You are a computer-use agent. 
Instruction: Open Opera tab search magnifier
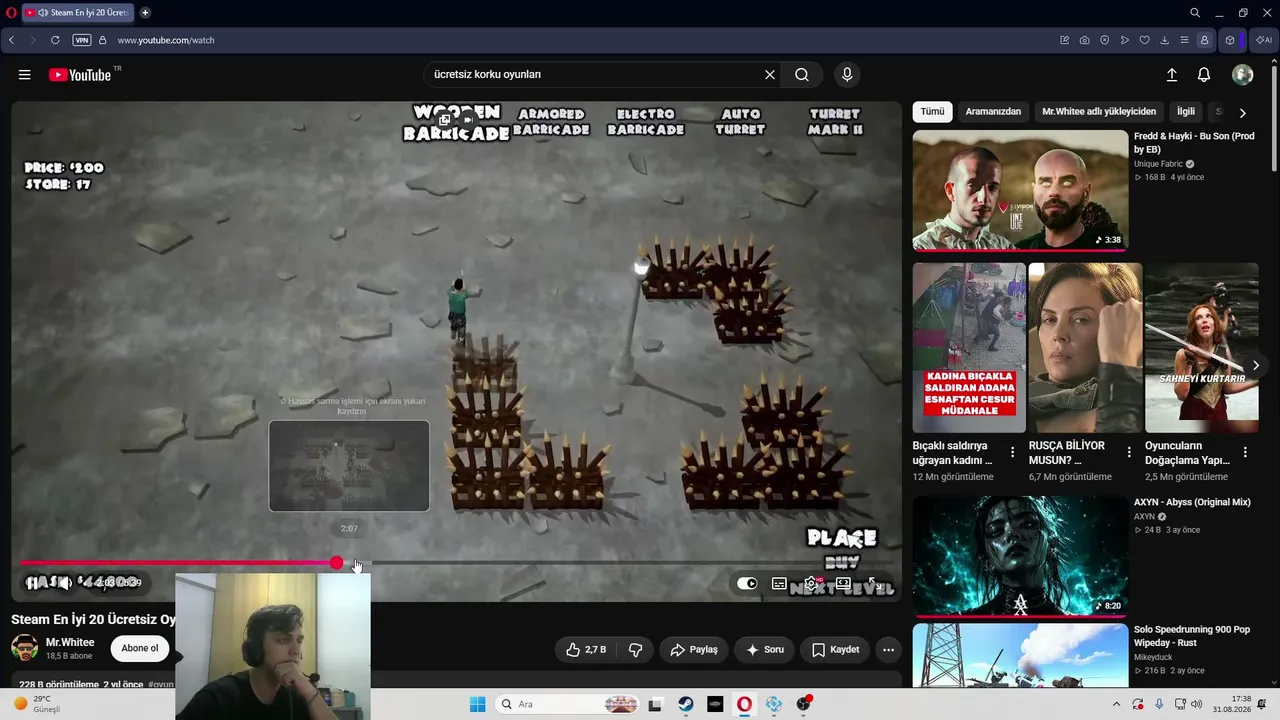(1195, 13)
